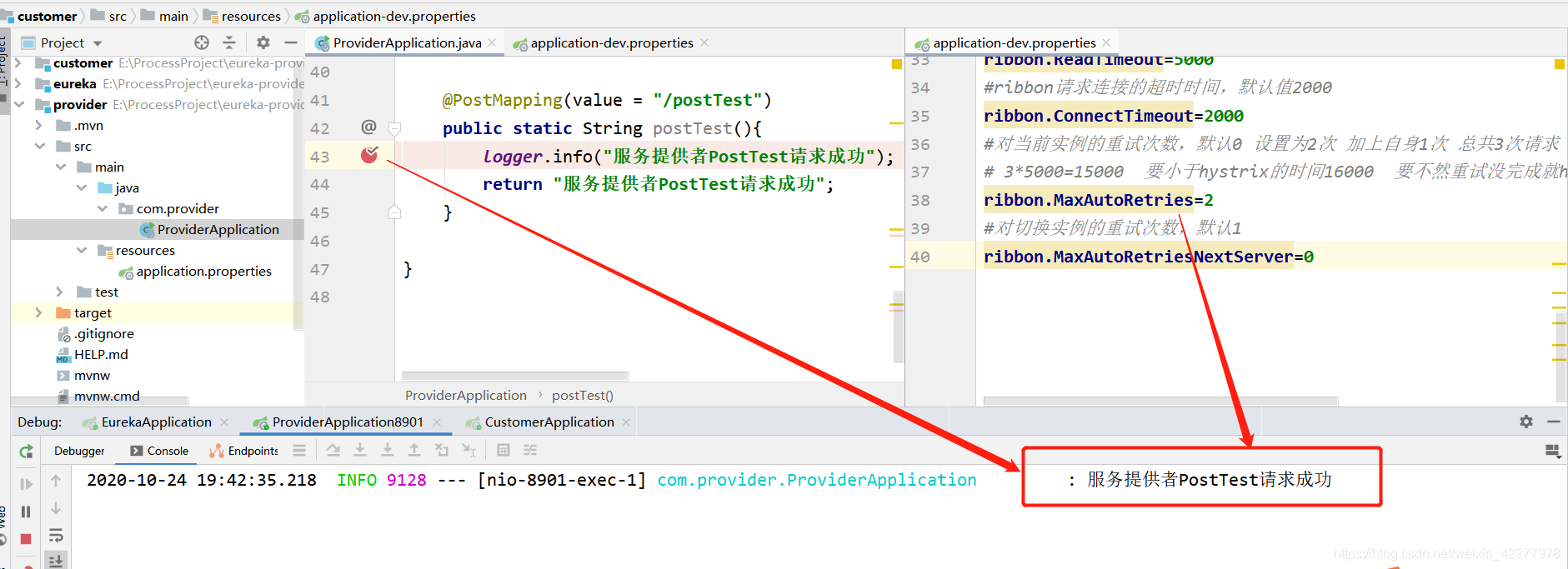Resume the paused program
The width and height of the screenshot is (1568, 569).
tap(27, 484)
